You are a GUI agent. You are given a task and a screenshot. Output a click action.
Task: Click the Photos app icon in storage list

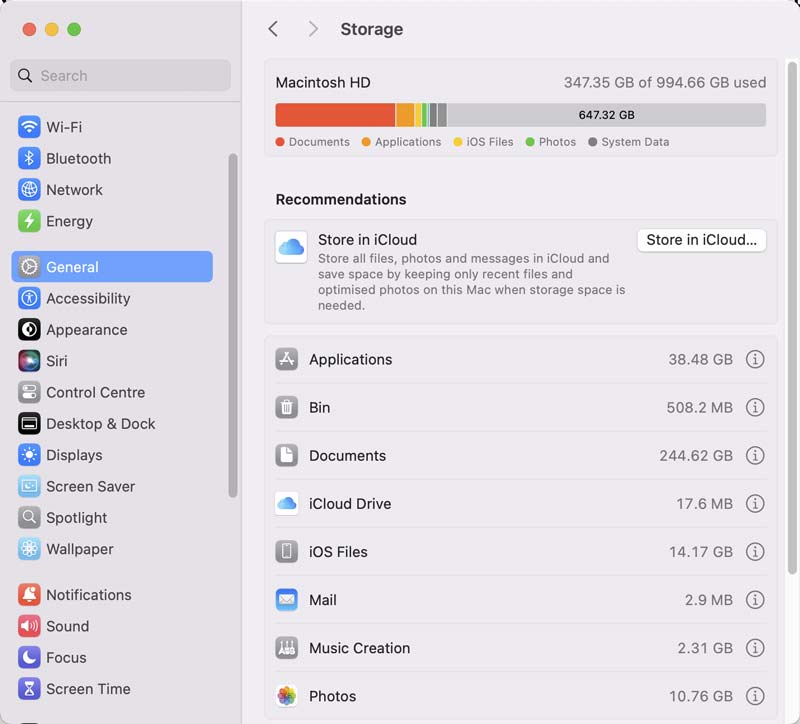[287, 696]
